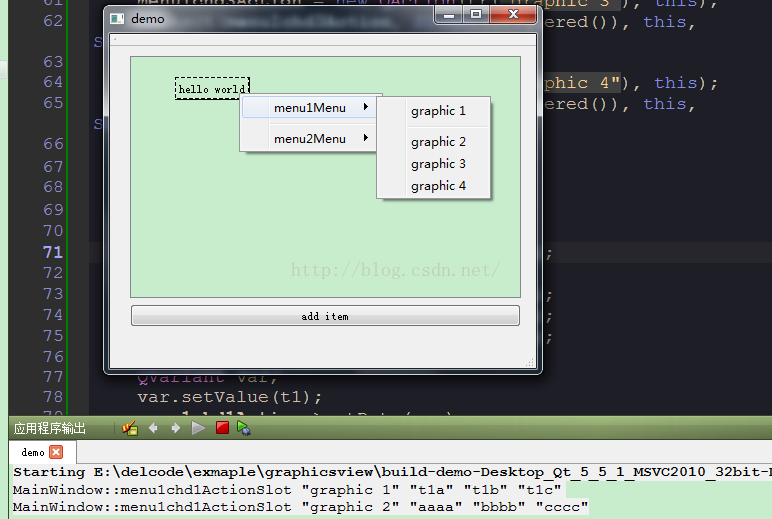Image resolution: width=772 pixels, height=519 pixels.
Task: Stop the running demo with red square
Action: [223, 427]
